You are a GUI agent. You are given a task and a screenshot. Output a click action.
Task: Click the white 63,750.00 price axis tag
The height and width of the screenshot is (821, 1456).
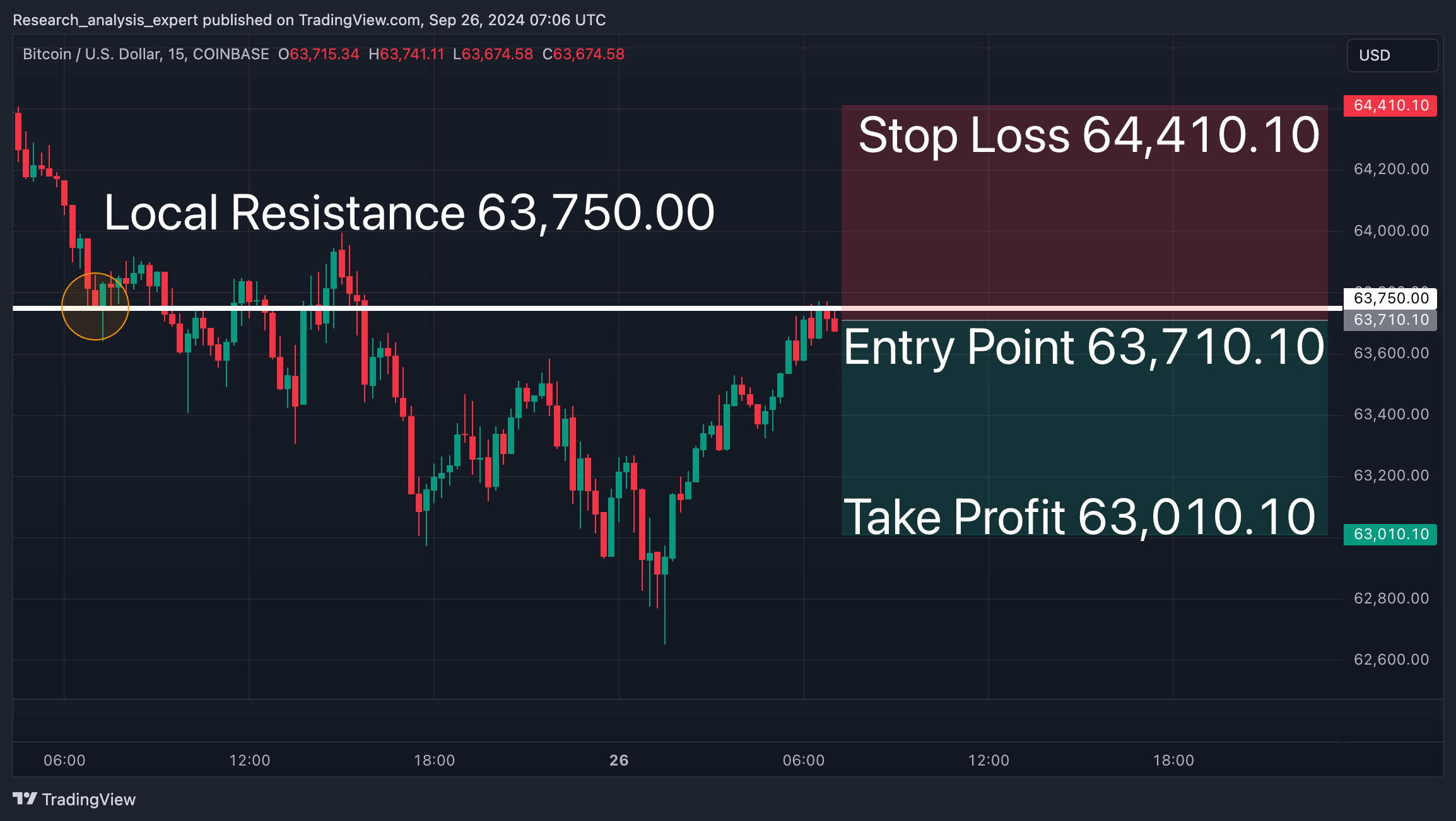coord(1390,298)
